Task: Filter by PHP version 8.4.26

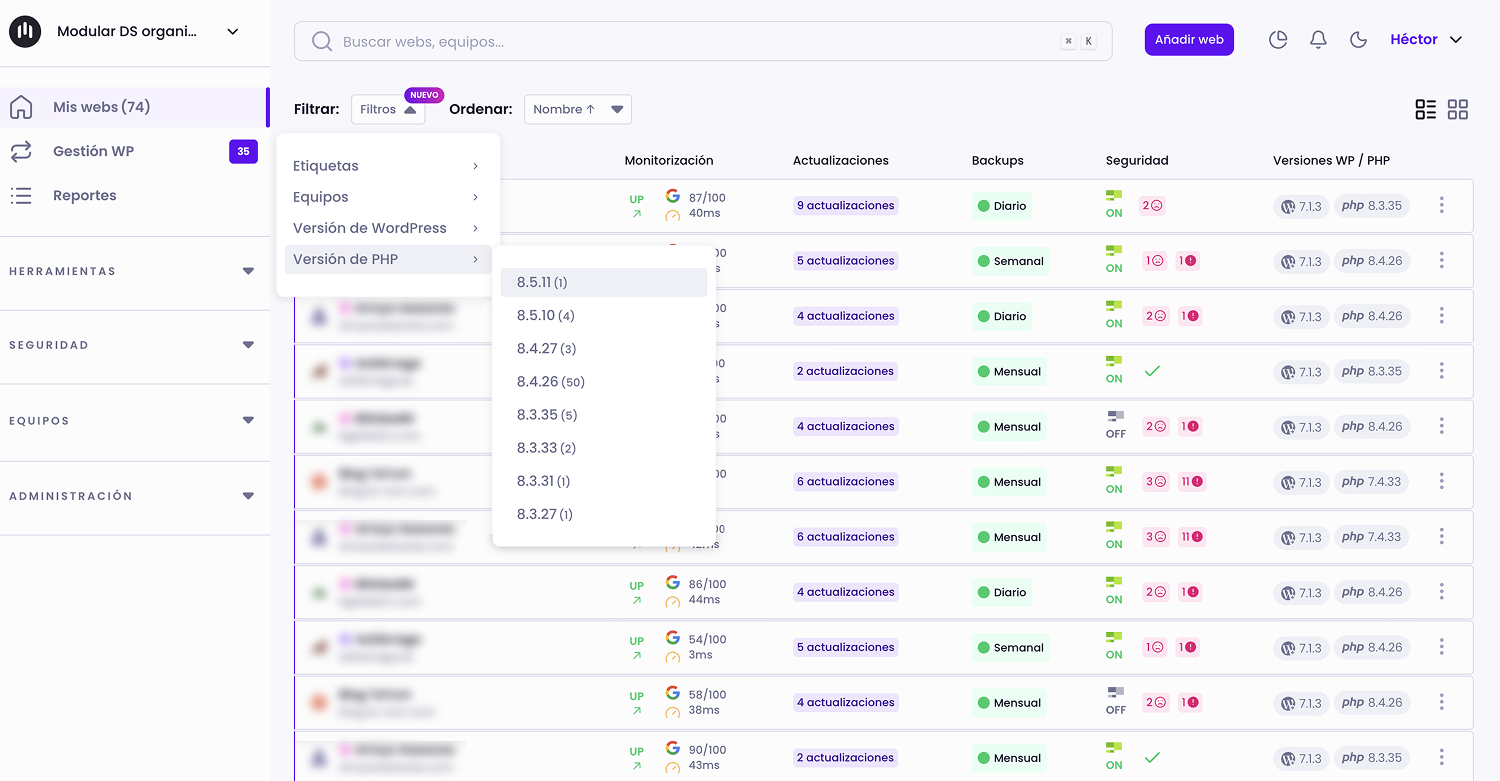Action: coord(604,382)
